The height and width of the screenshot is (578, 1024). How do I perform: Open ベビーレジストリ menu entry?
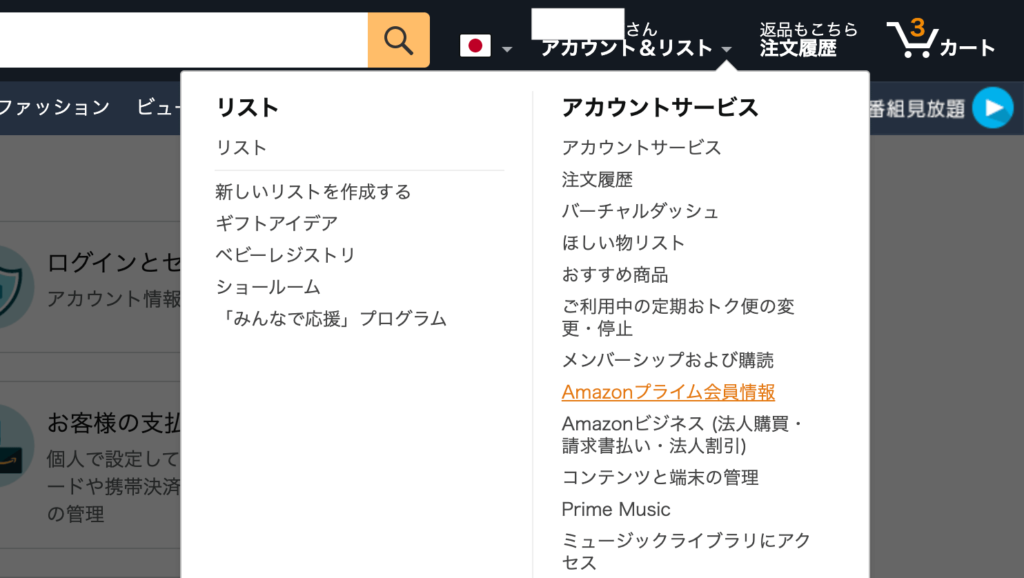point(285,255)
